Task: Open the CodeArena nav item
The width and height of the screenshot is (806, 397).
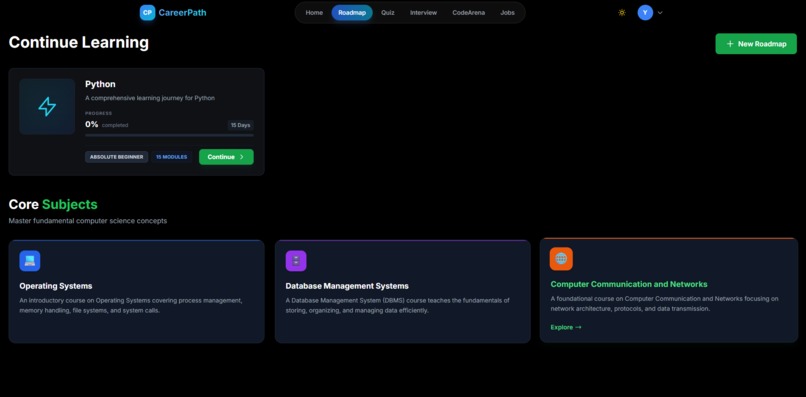Action: click(468, 13)
